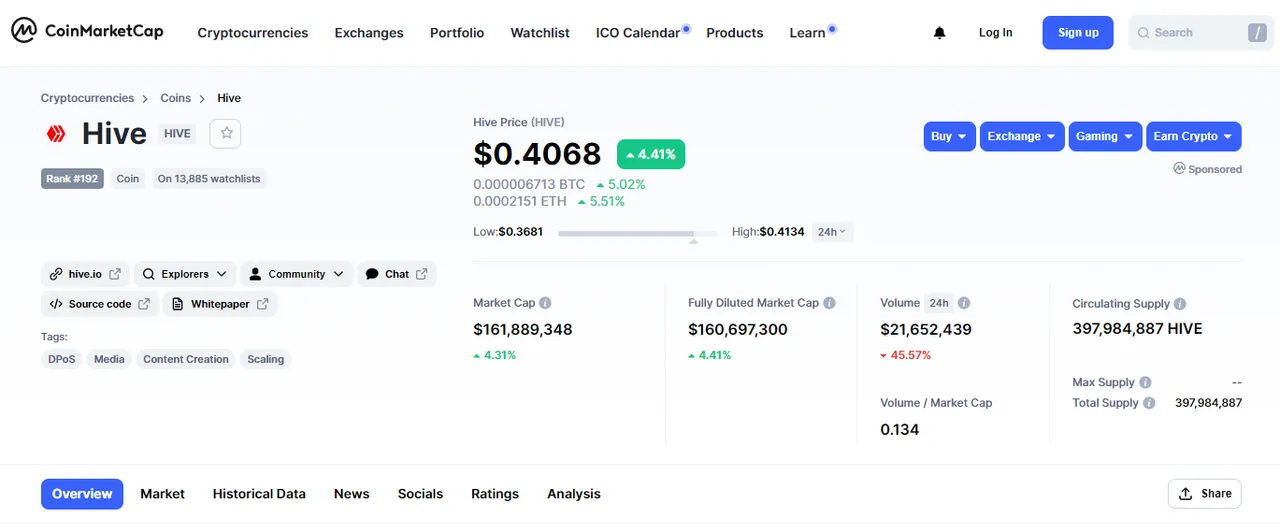
Task: Click the slash shortcut icon in the search box
Action: click(x=1257, y=33)
